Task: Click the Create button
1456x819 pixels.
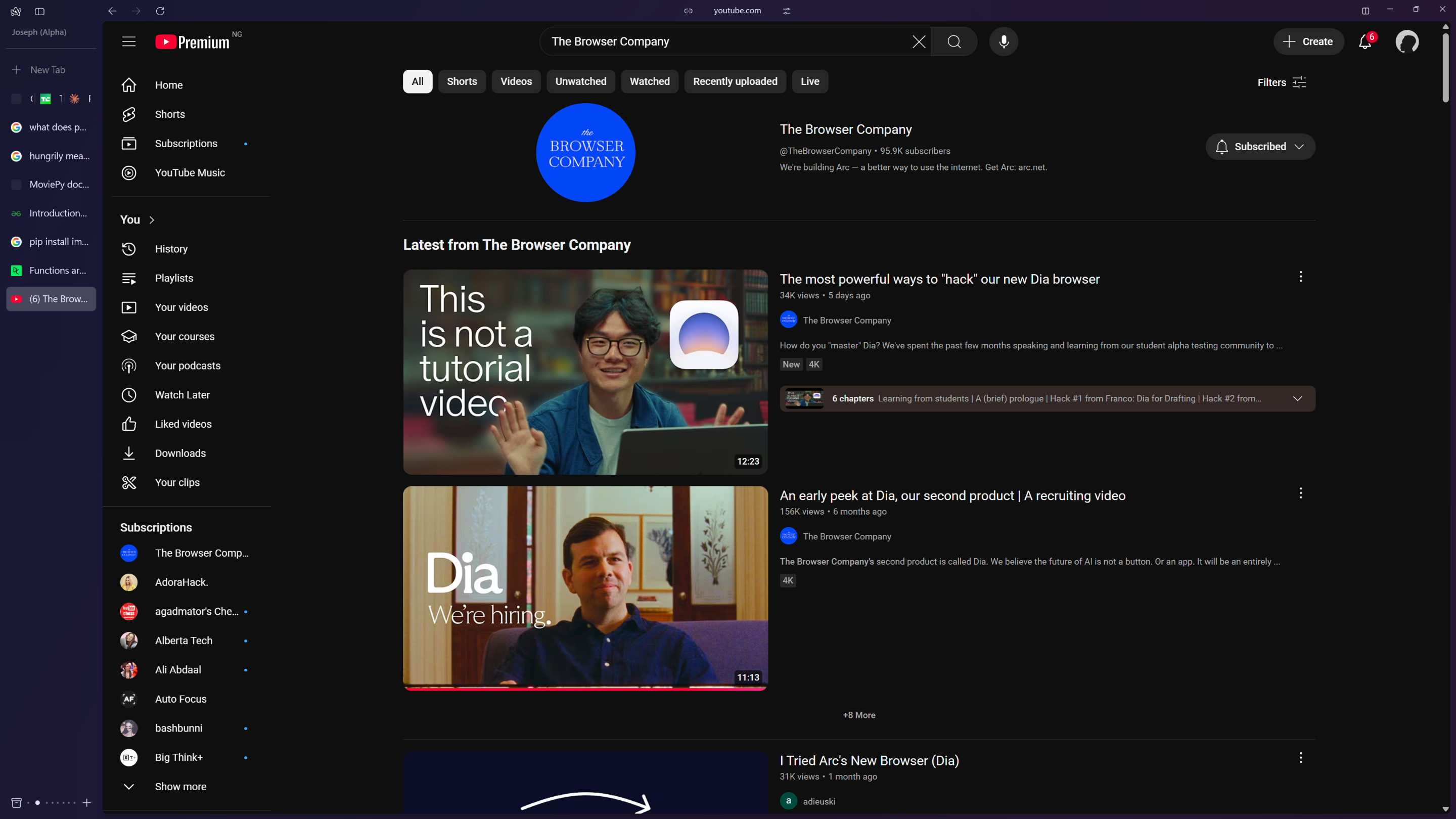Action: 1308,41
